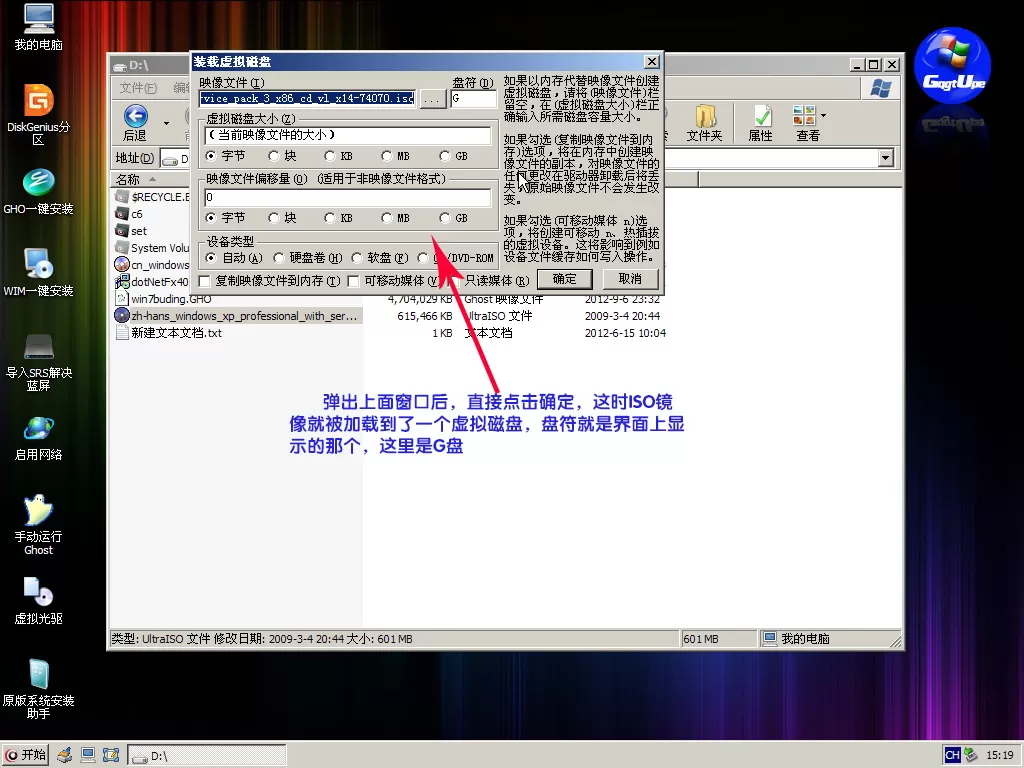The width and height of the screenshot is (1024, 768).
Task: Select MB radio for virtual disk size
Action: (388, 156)
